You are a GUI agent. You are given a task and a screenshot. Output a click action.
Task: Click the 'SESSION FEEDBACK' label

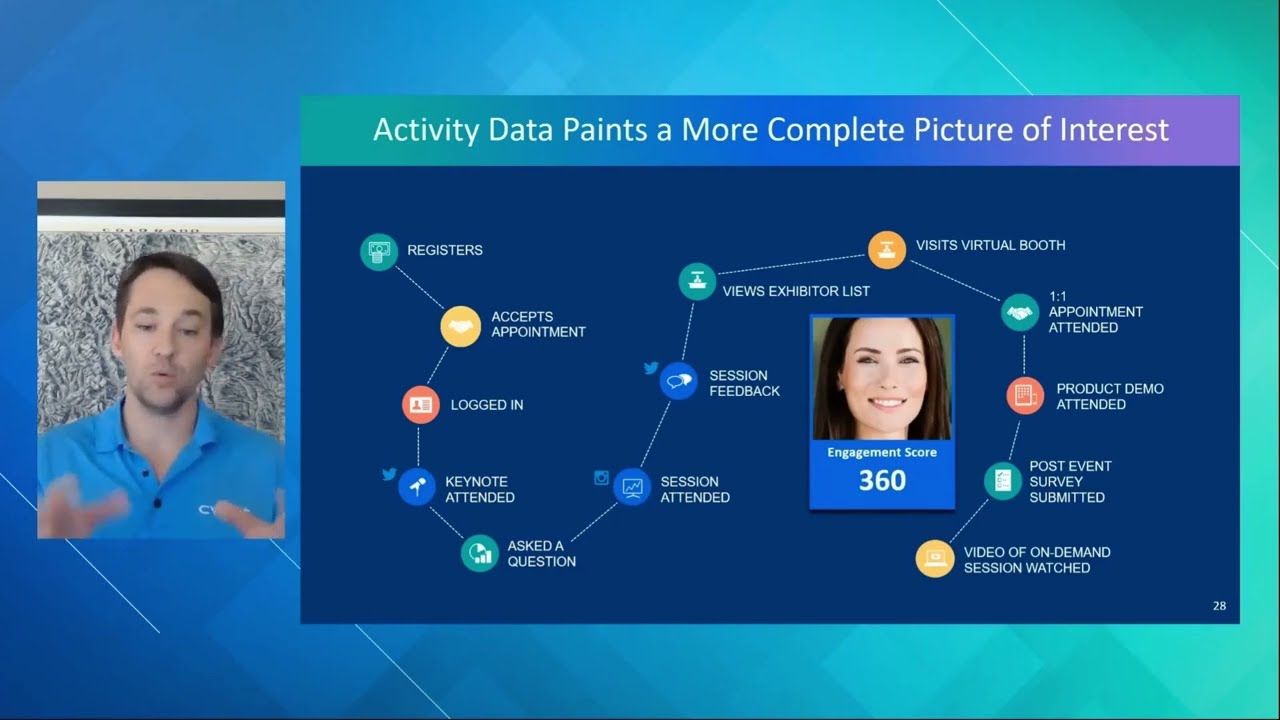[745, 383]
